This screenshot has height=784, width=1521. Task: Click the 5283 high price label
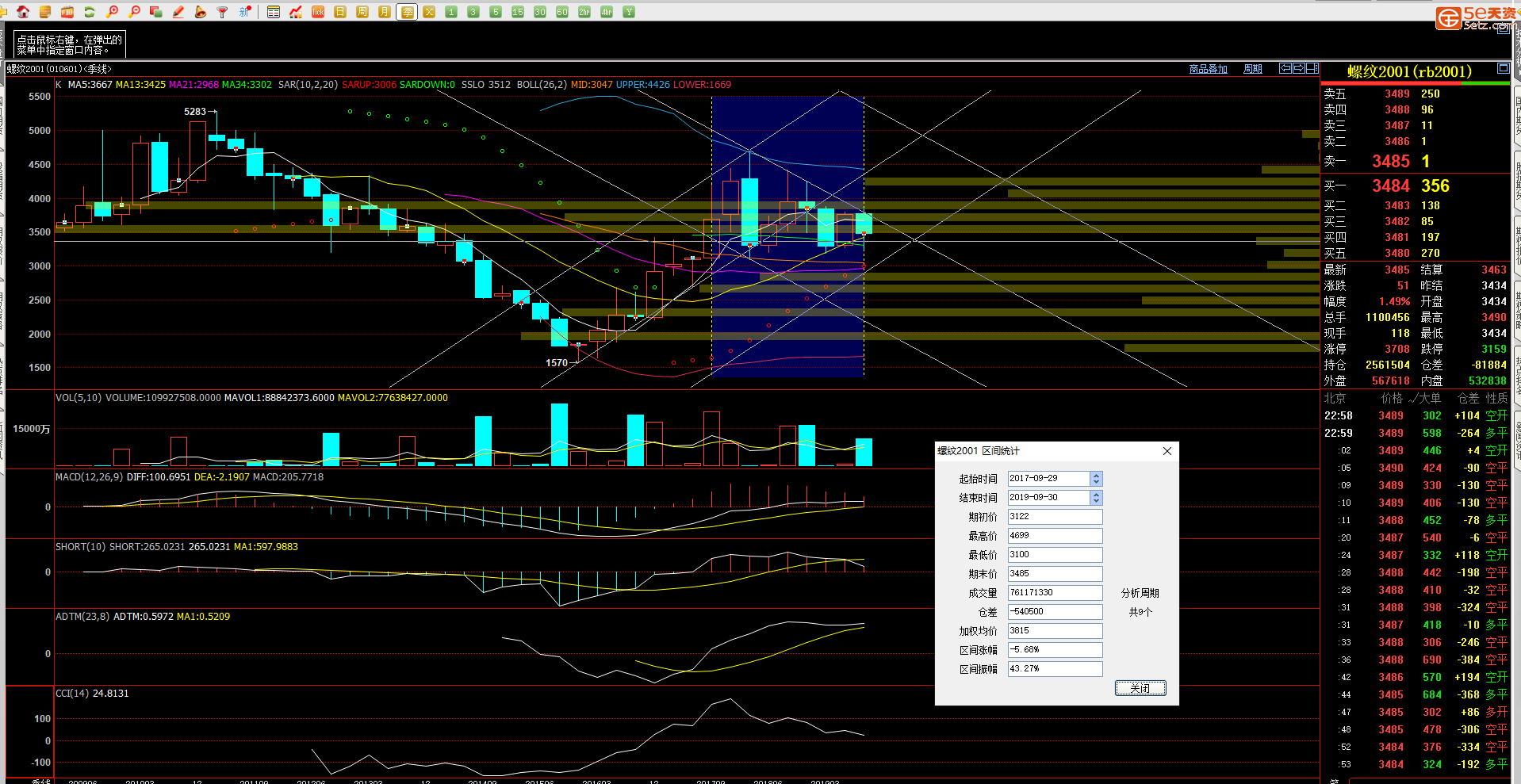195,112
